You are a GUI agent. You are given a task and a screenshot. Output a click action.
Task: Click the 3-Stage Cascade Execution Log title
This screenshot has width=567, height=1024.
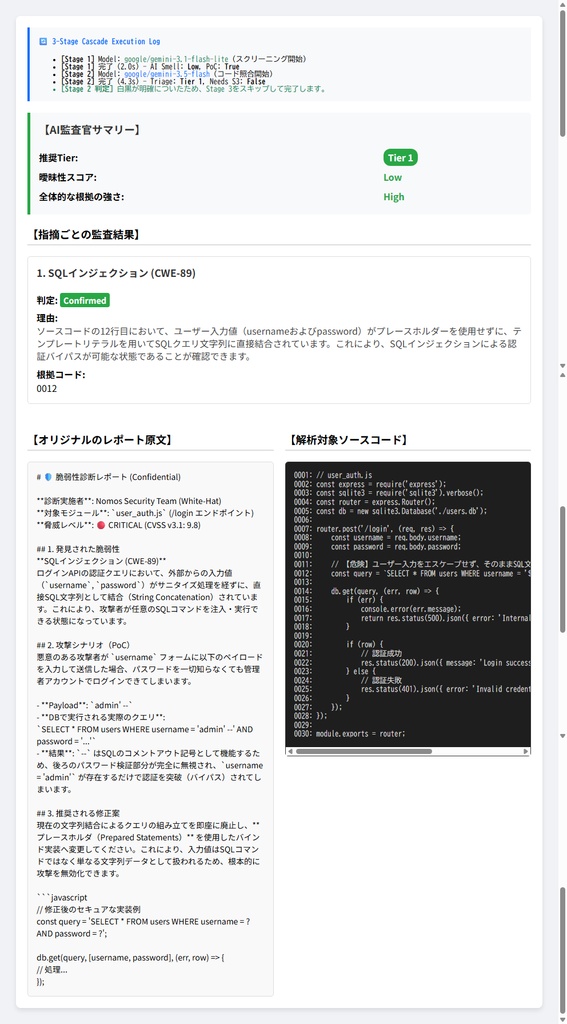tap(106, 41)
